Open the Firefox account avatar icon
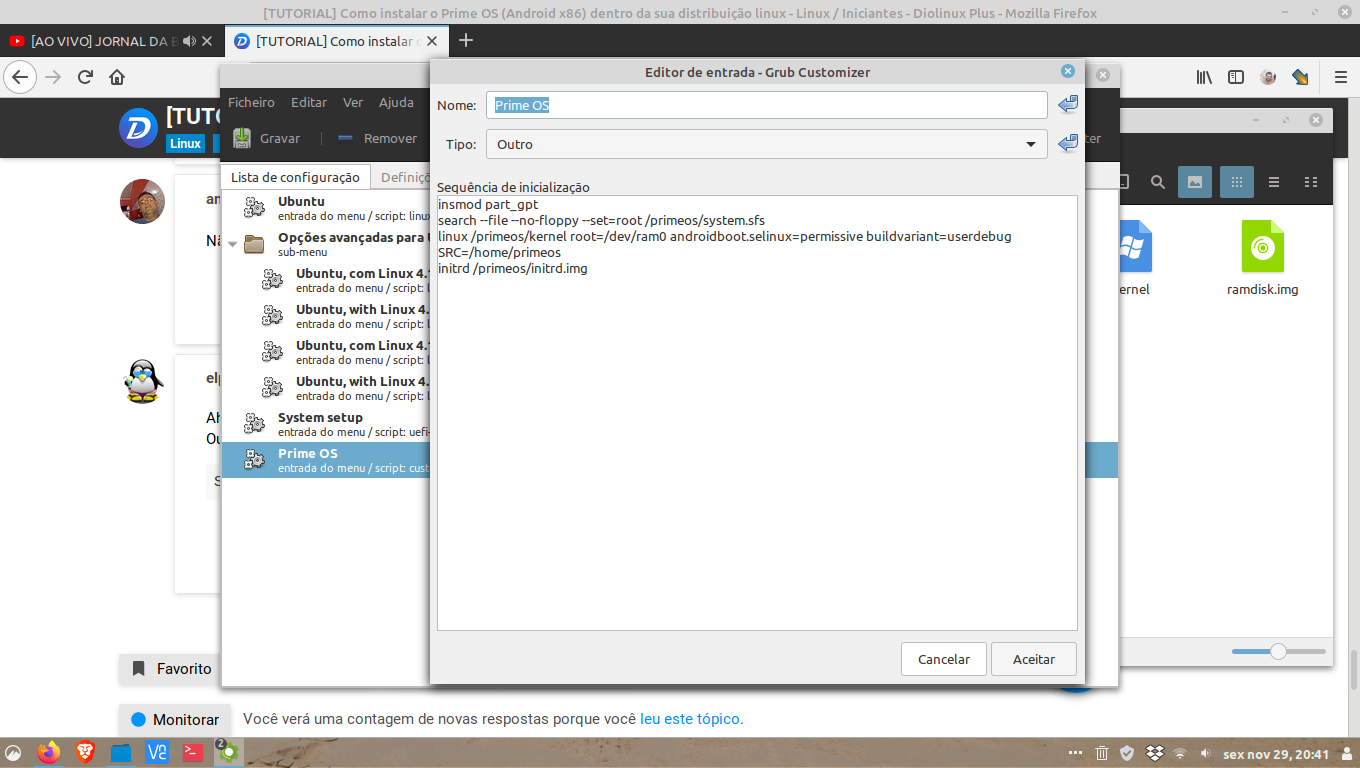This screenshot has height=768, width=1360. click(x=1268, y=77)
